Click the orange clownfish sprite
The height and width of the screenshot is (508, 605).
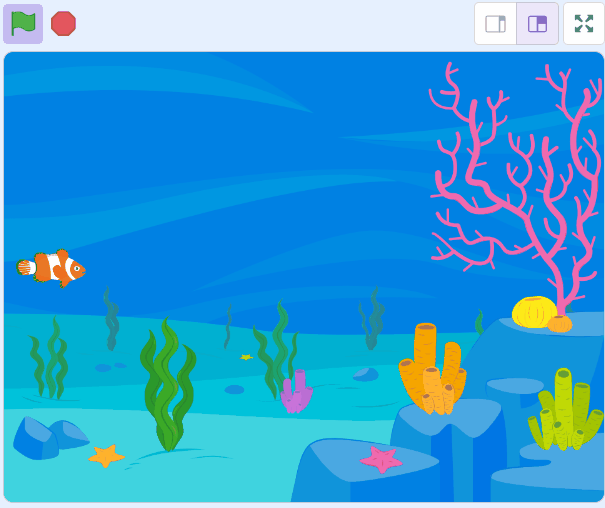pos(53,268)
